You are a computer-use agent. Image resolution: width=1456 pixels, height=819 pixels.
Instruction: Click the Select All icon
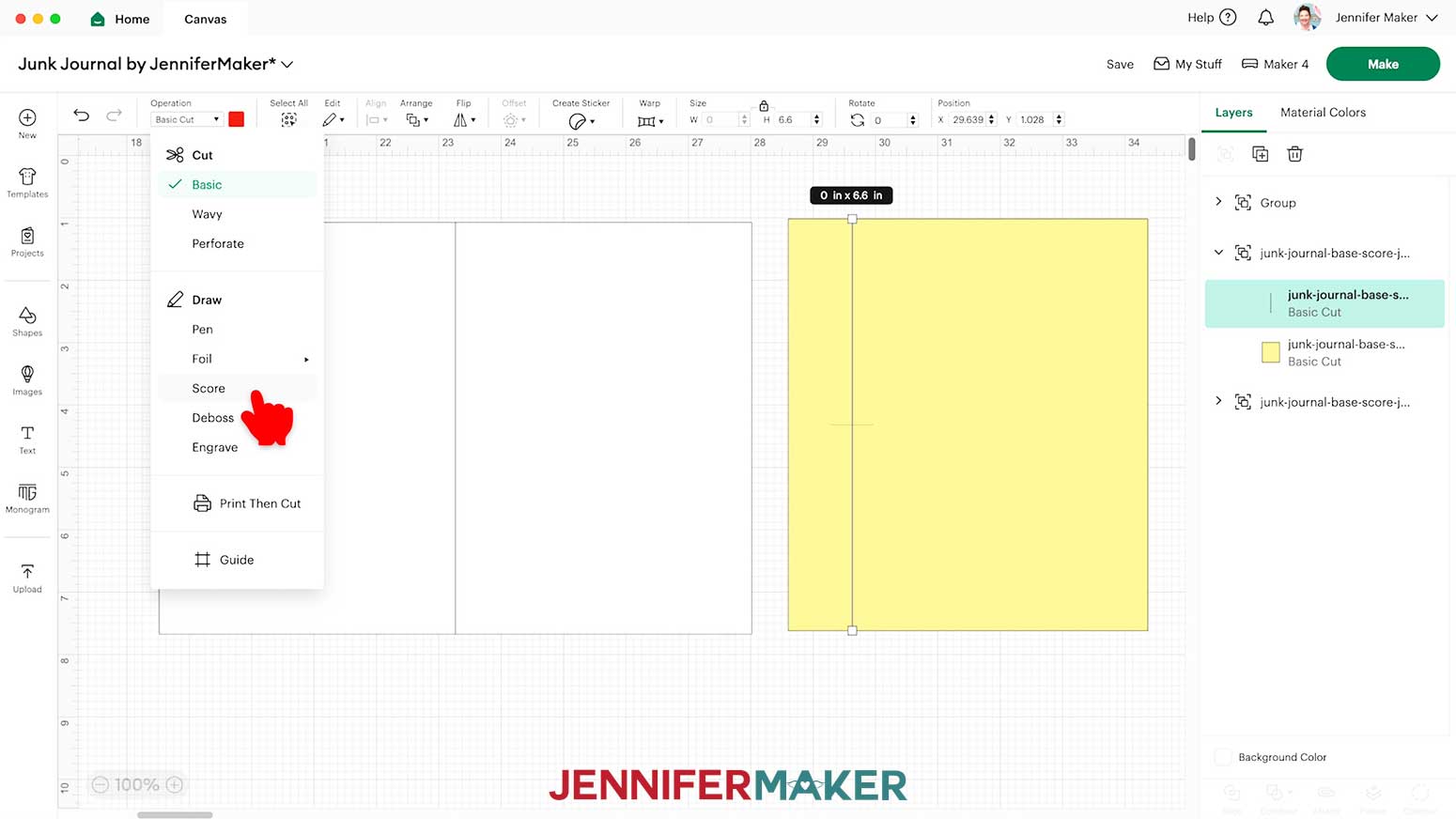[288, 120]
